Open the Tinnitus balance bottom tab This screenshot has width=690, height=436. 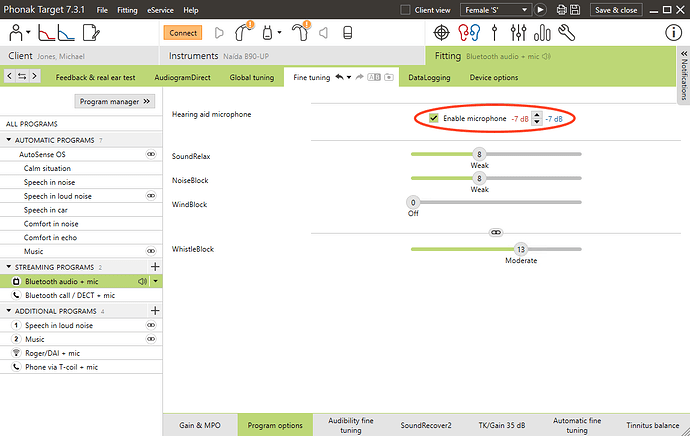point(653,425)
